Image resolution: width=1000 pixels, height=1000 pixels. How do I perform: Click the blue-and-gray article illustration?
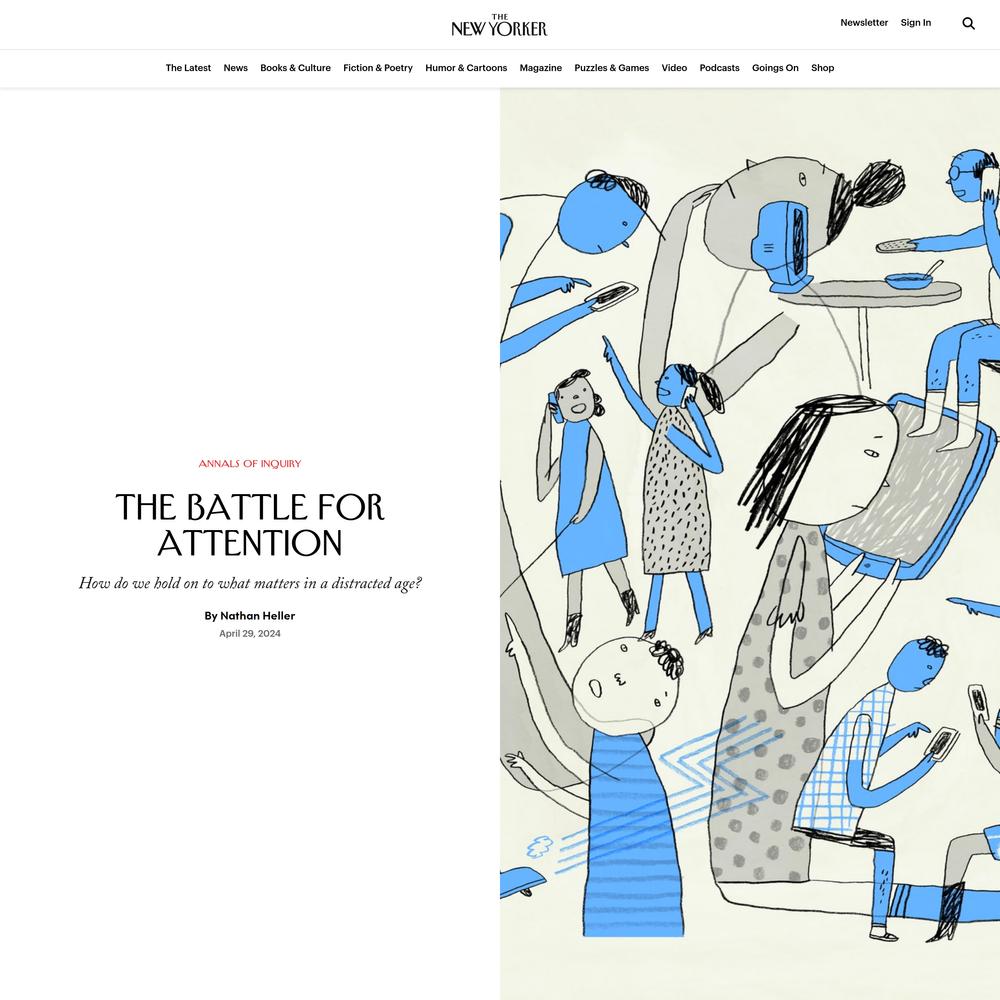(750, 543)
